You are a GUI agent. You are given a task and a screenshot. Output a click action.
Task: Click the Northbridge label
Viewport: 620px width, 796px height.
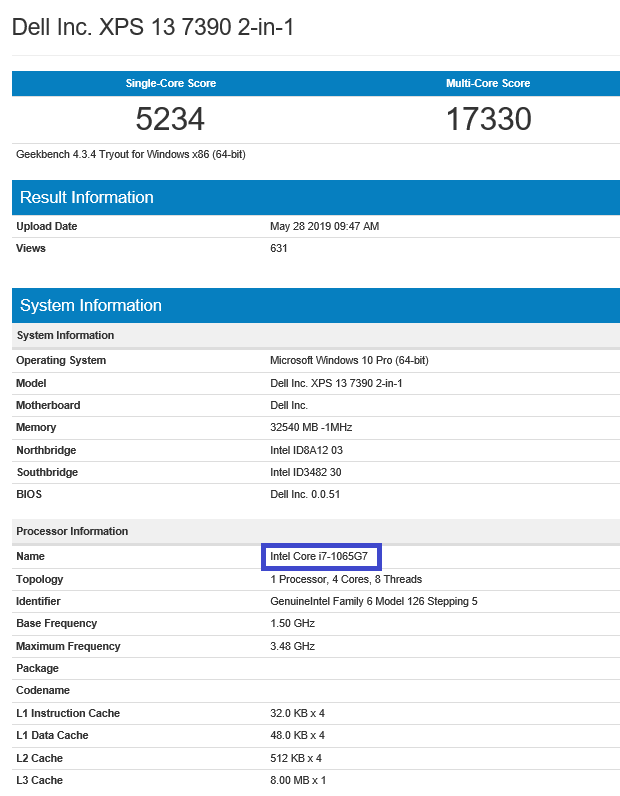point(46,450)
